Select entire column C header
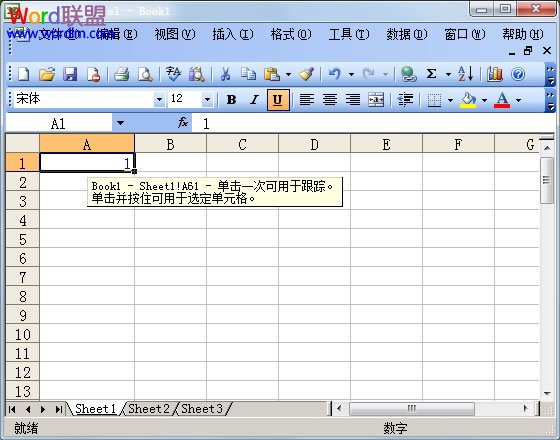 point(242,144)
